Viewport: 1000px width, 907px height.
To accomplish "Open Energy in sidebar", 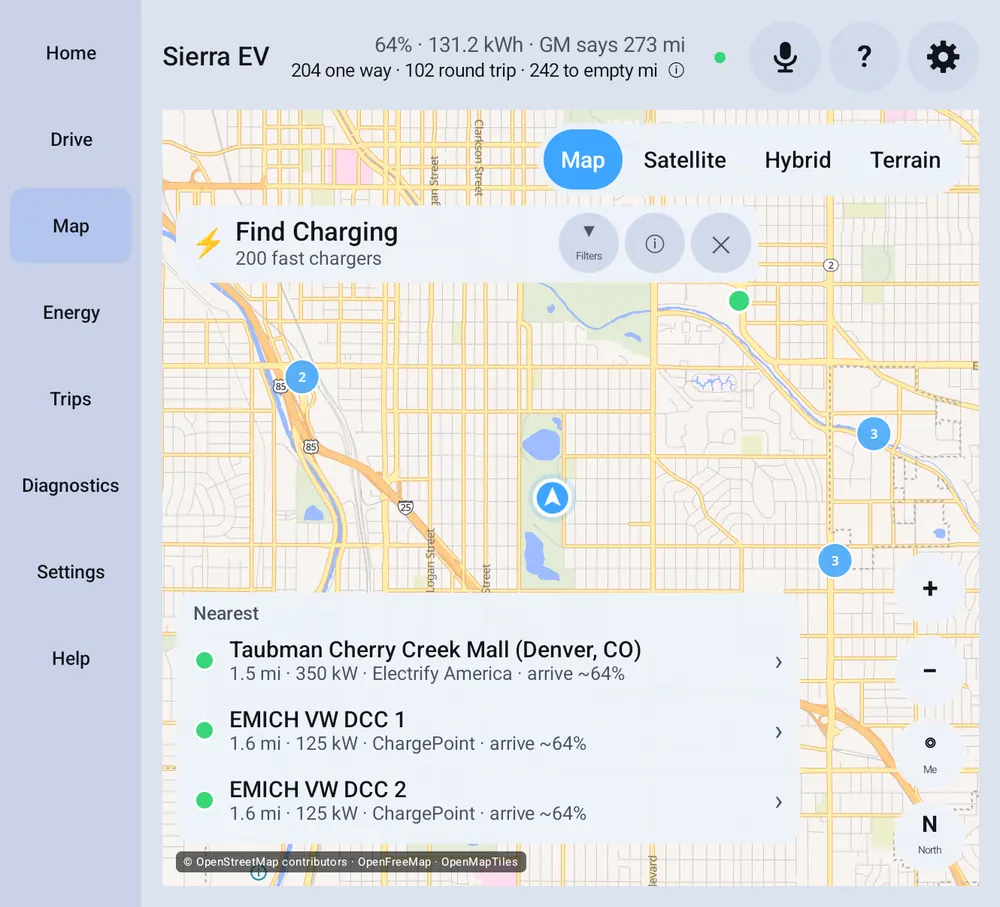I will [x=71, y=313].
